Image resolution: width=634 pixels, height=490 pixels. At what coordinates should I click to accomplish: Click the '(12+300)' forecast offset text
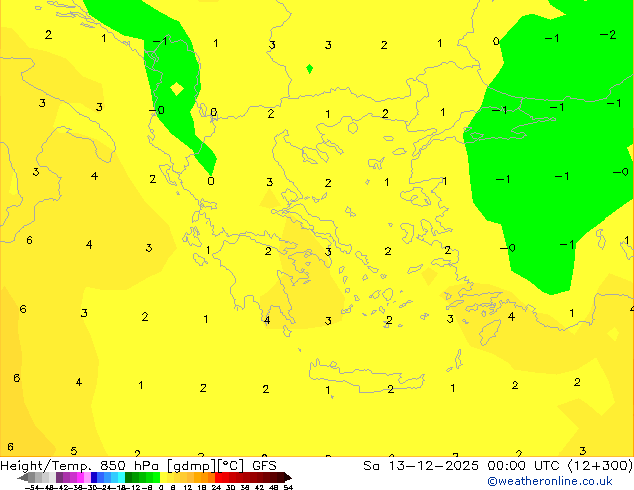[x=600, y=466]
